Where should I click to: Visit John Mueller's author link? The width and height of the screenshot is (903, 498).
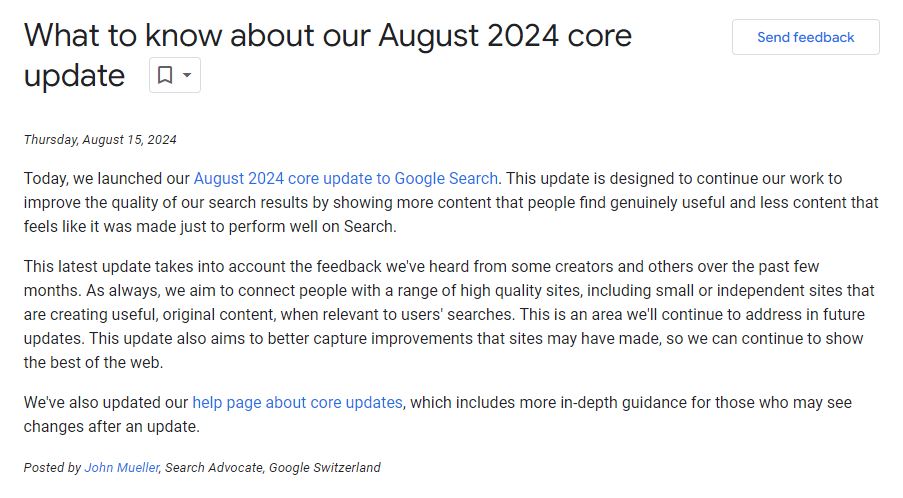[121, 467]
